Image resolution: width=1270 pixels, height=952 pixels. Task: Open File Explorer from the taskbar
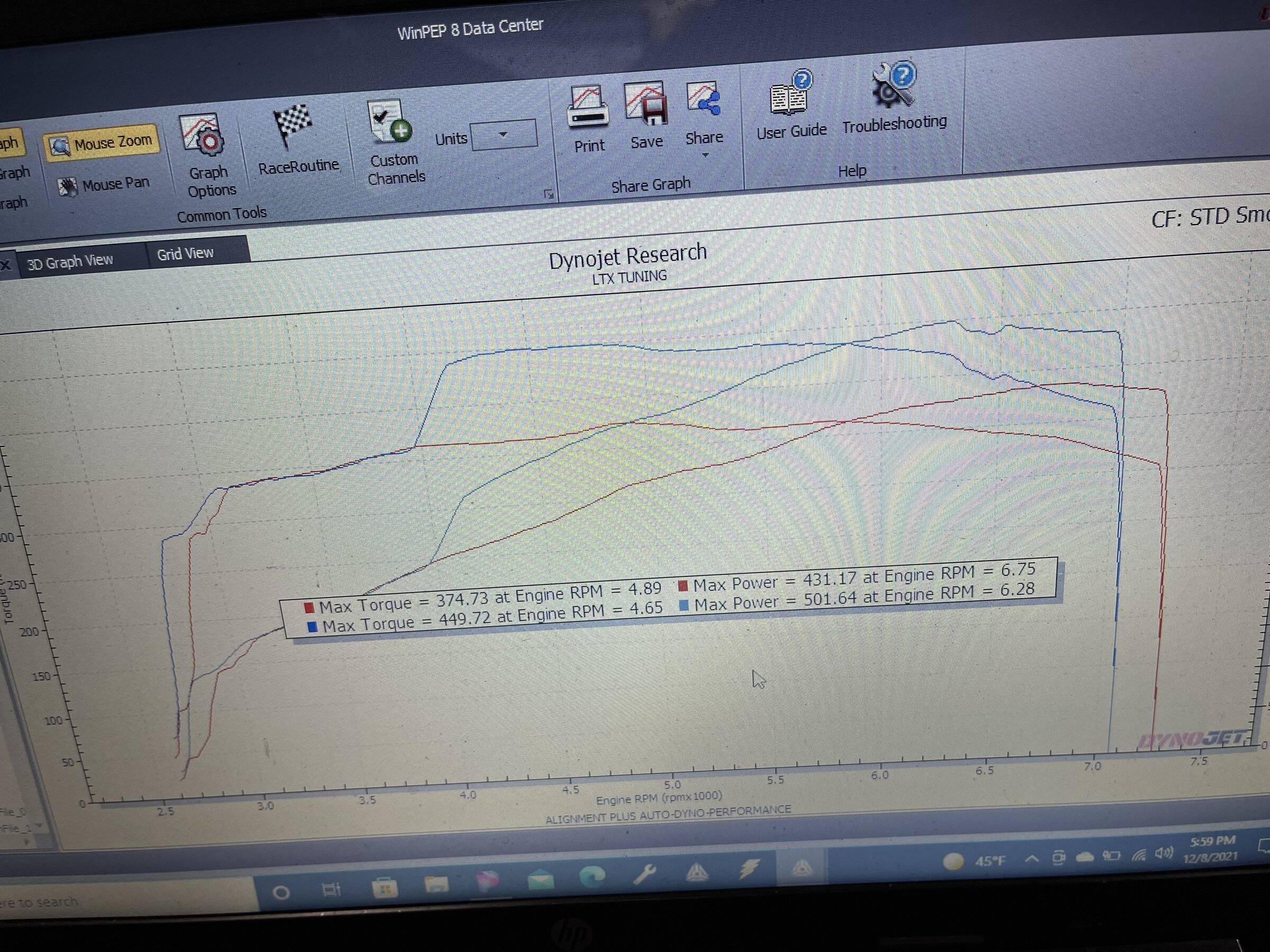436,884
